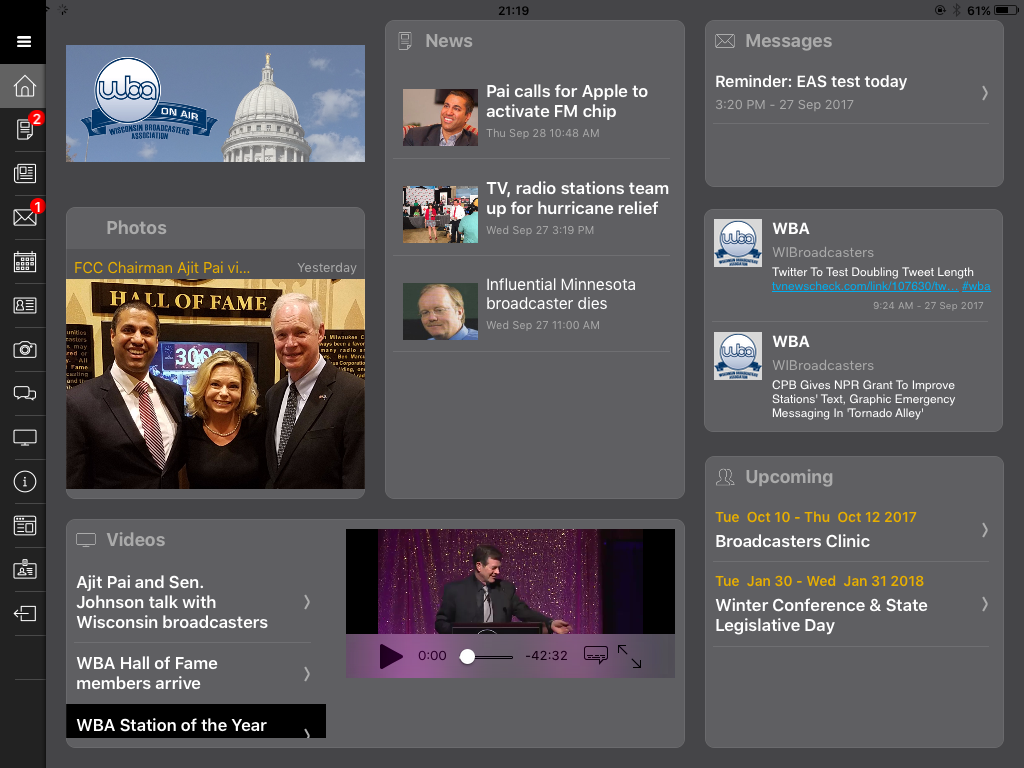Expand the Broadcasters Clinic event chevron
Screen dimensions: 1024x768
click(x=984, y=530)
